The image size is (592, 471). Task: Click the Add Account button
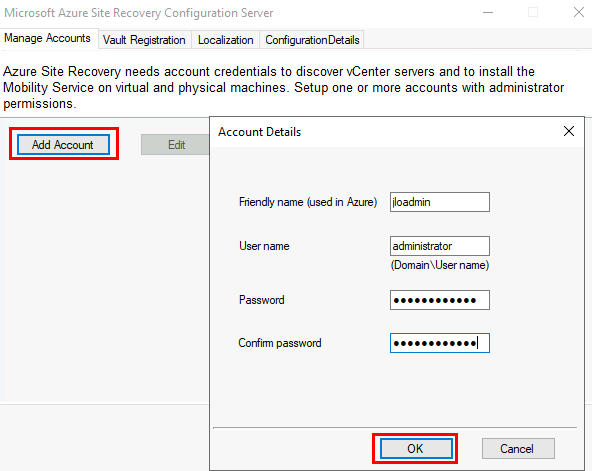point(63,145)
